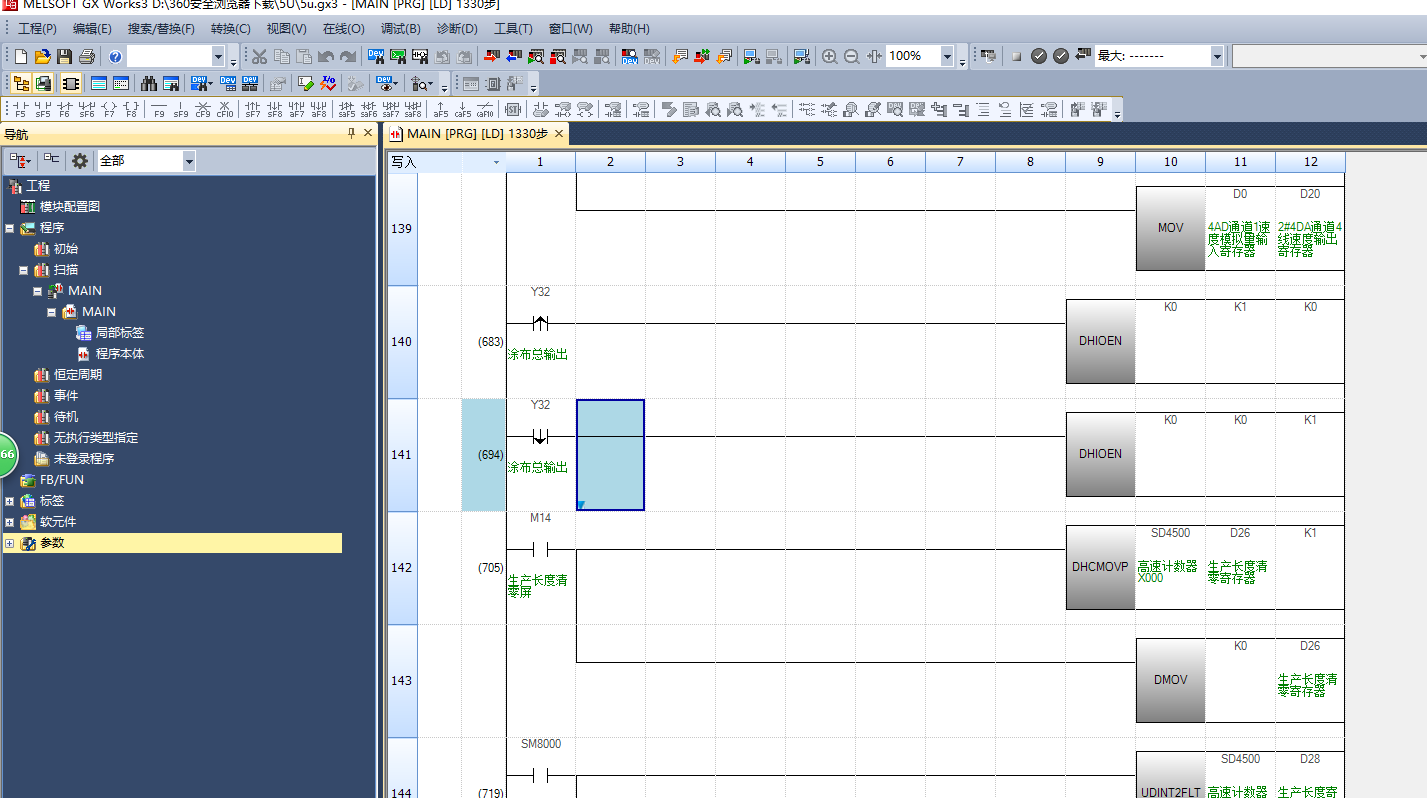Toggle the navigation window display button
Viewport: 1427px width, 798px height.
(20, 83)
